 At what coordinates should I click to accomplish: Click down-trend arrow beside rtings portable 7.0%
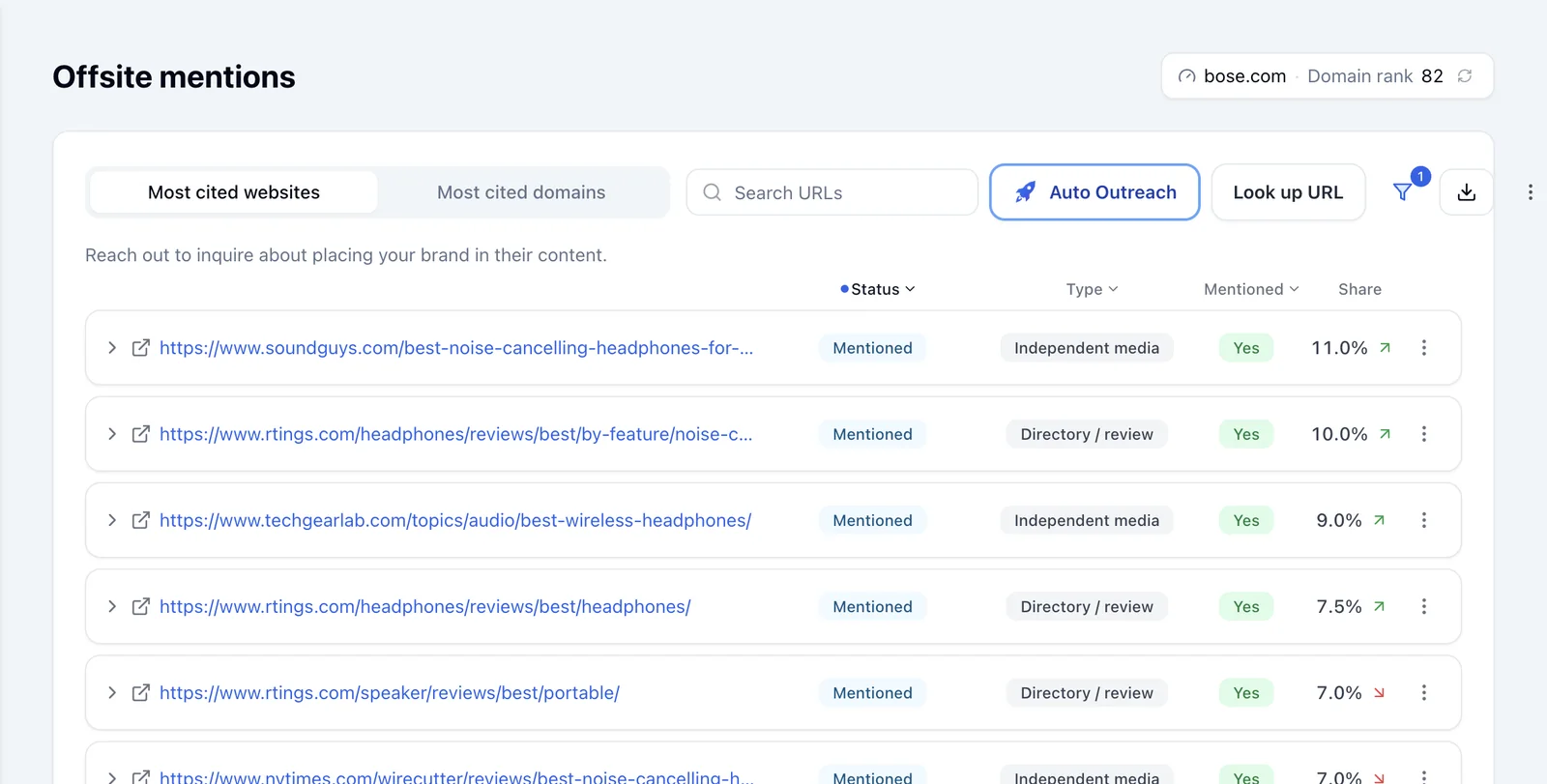(1379, 693)
